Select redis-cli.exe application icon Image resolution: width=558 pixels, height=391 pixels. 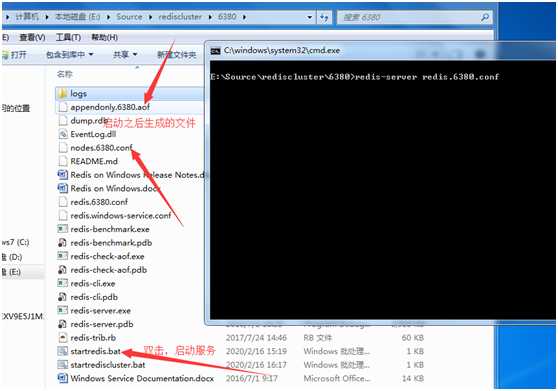point(63,284)
